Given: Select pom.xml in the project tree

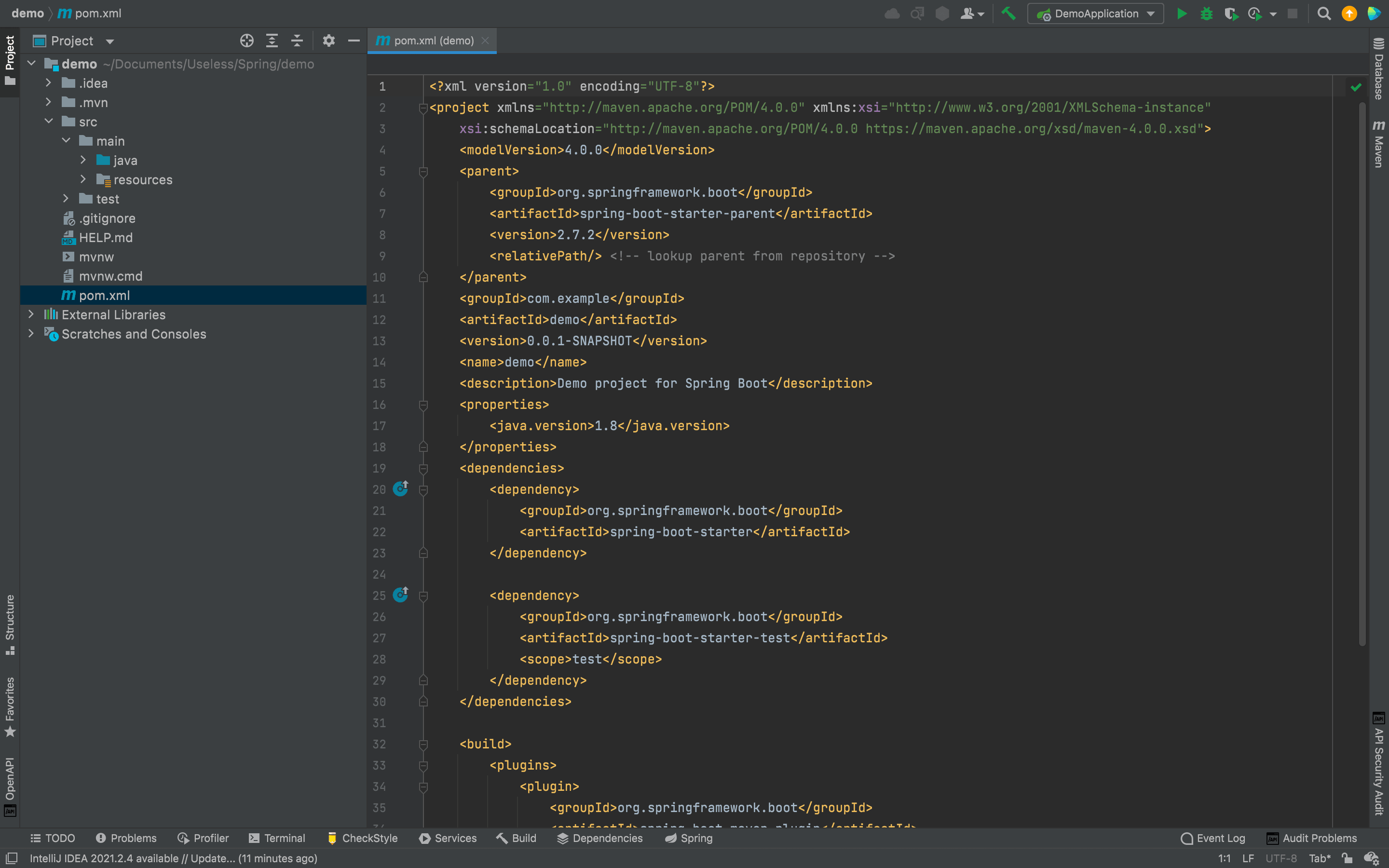Looking at the screenshot, I should [193, 295].
